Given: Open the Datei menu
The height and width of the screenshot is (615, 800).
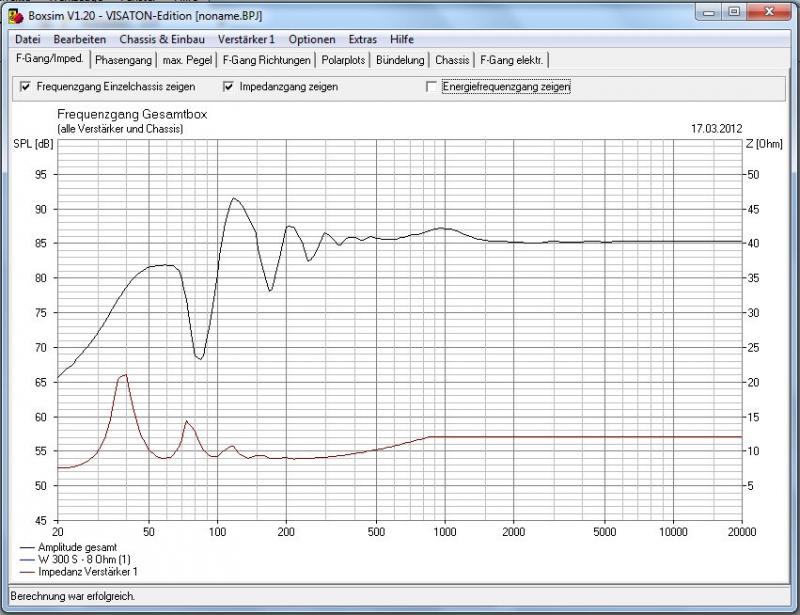Looking at the screenshot, I should pos(27,40).
